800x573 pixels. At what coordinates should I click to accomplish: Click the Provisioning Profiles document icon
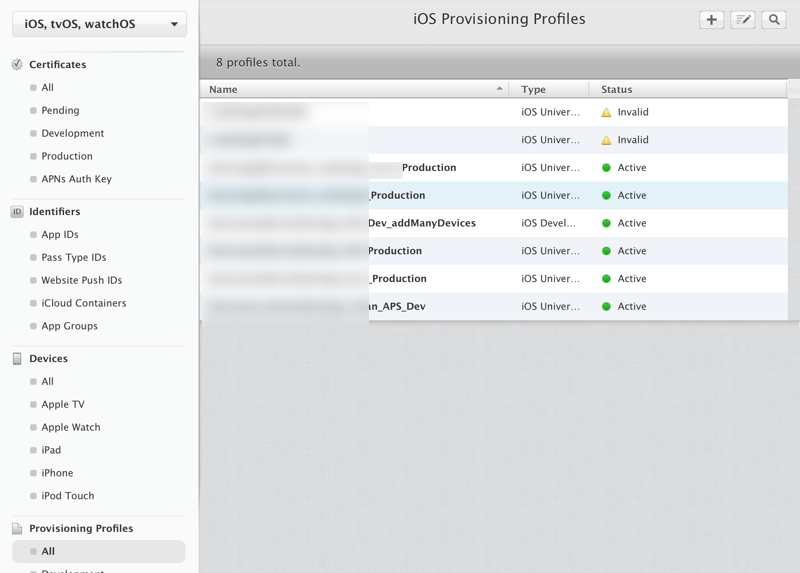[17, 528]
